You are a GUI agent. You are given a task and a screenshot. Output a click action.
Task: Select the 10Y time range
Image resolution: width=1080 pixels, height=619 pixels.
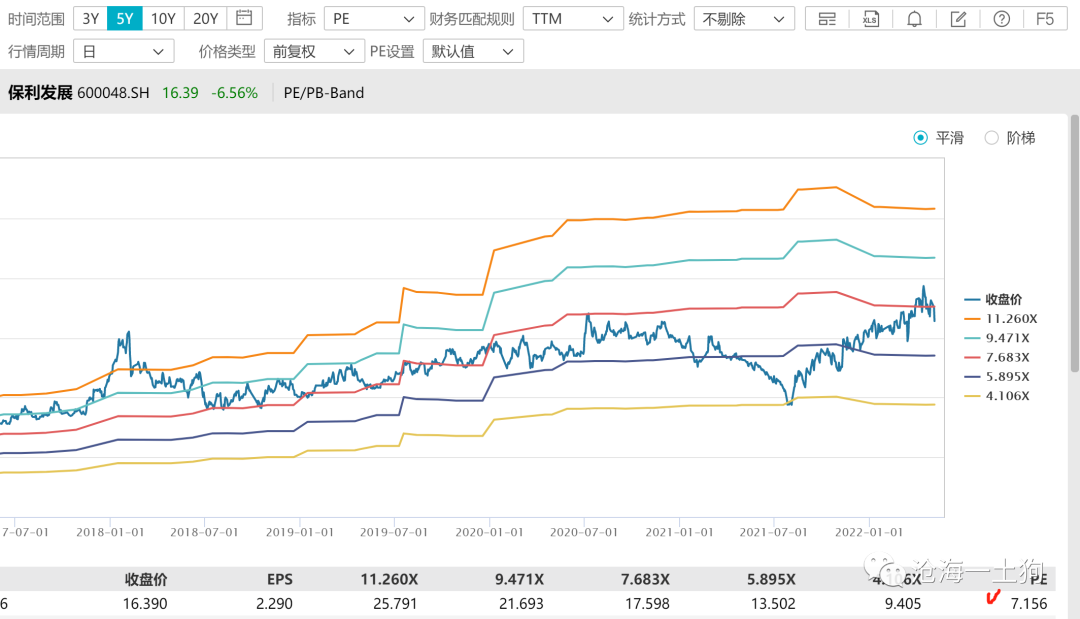point(163,19)
